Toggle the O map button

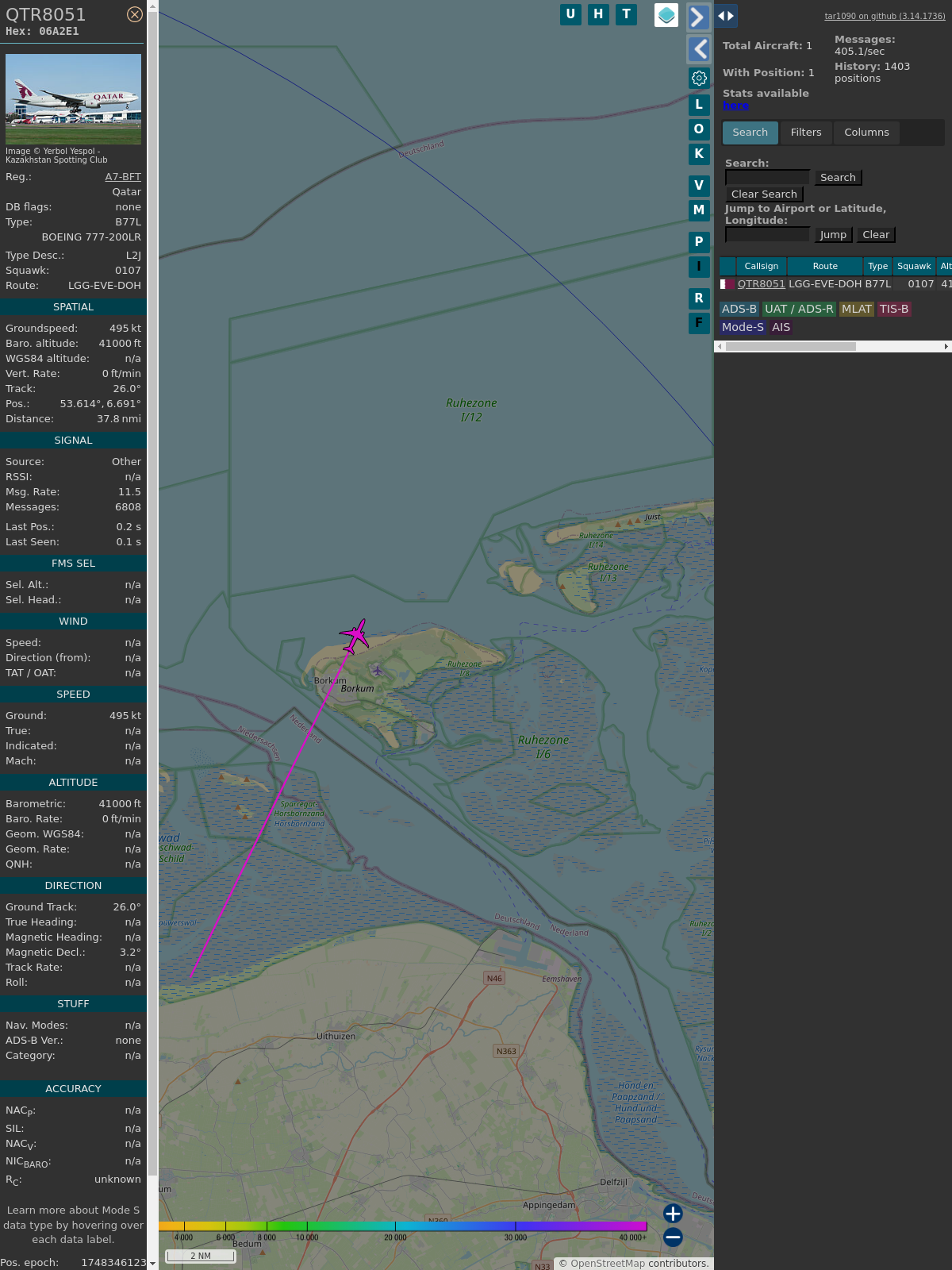pos(699,129)
